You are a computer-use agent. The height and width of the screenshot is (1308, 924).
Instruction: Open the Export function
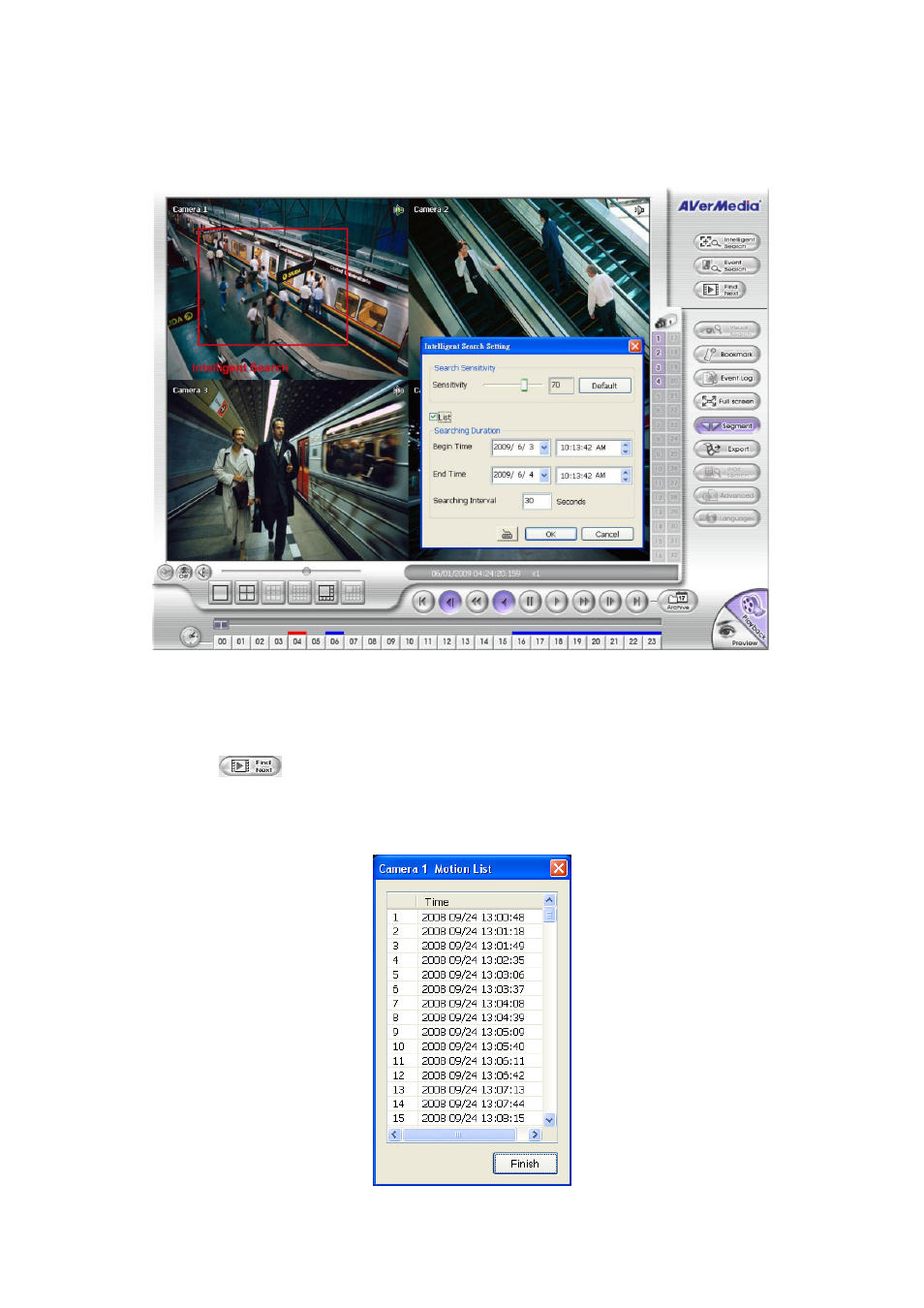coord(727,449)
